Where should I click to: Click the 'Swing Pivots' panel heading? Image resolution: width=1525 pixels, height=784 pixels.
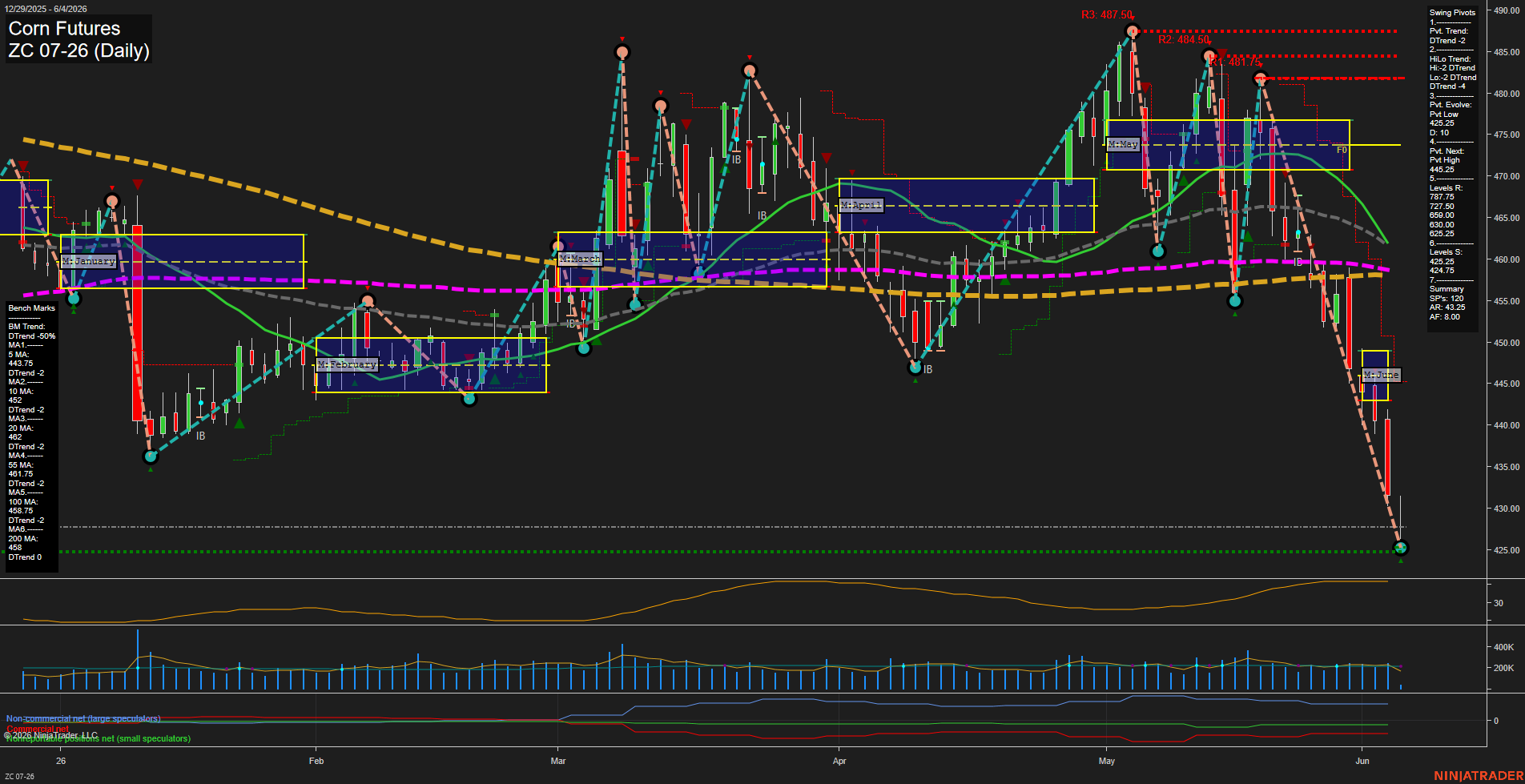pos(1452,13)
